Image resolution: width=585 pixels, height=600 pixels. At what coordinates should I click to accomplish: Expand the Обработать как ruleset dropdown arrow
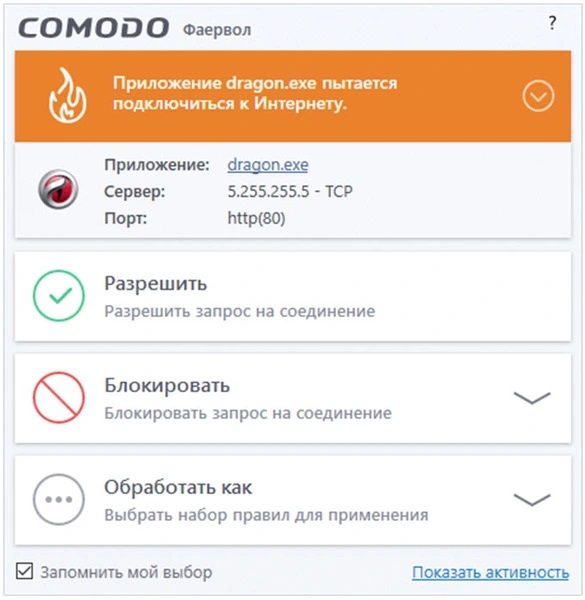(532, 500)
